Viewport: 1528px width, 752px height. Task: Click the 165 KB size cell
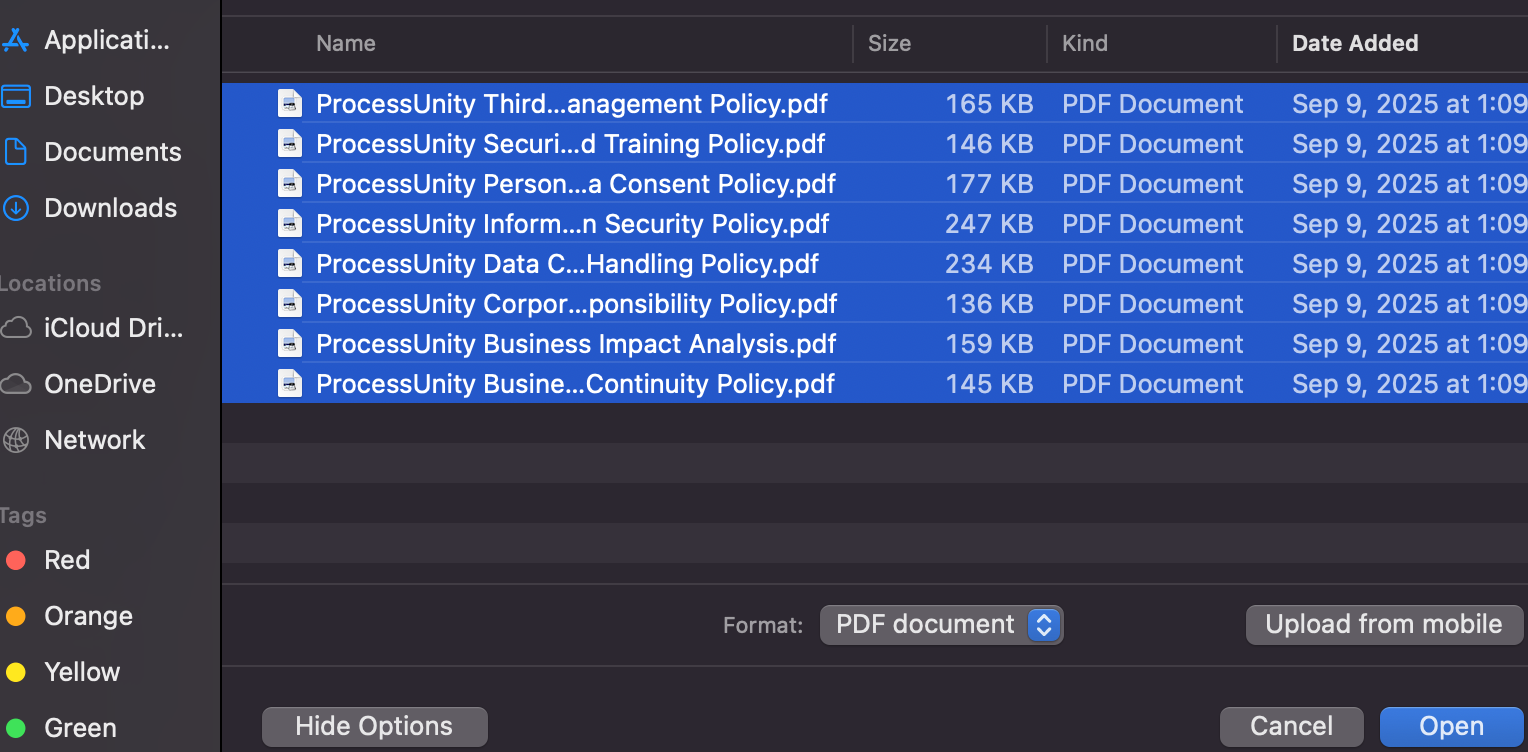[x=989, y=104]
